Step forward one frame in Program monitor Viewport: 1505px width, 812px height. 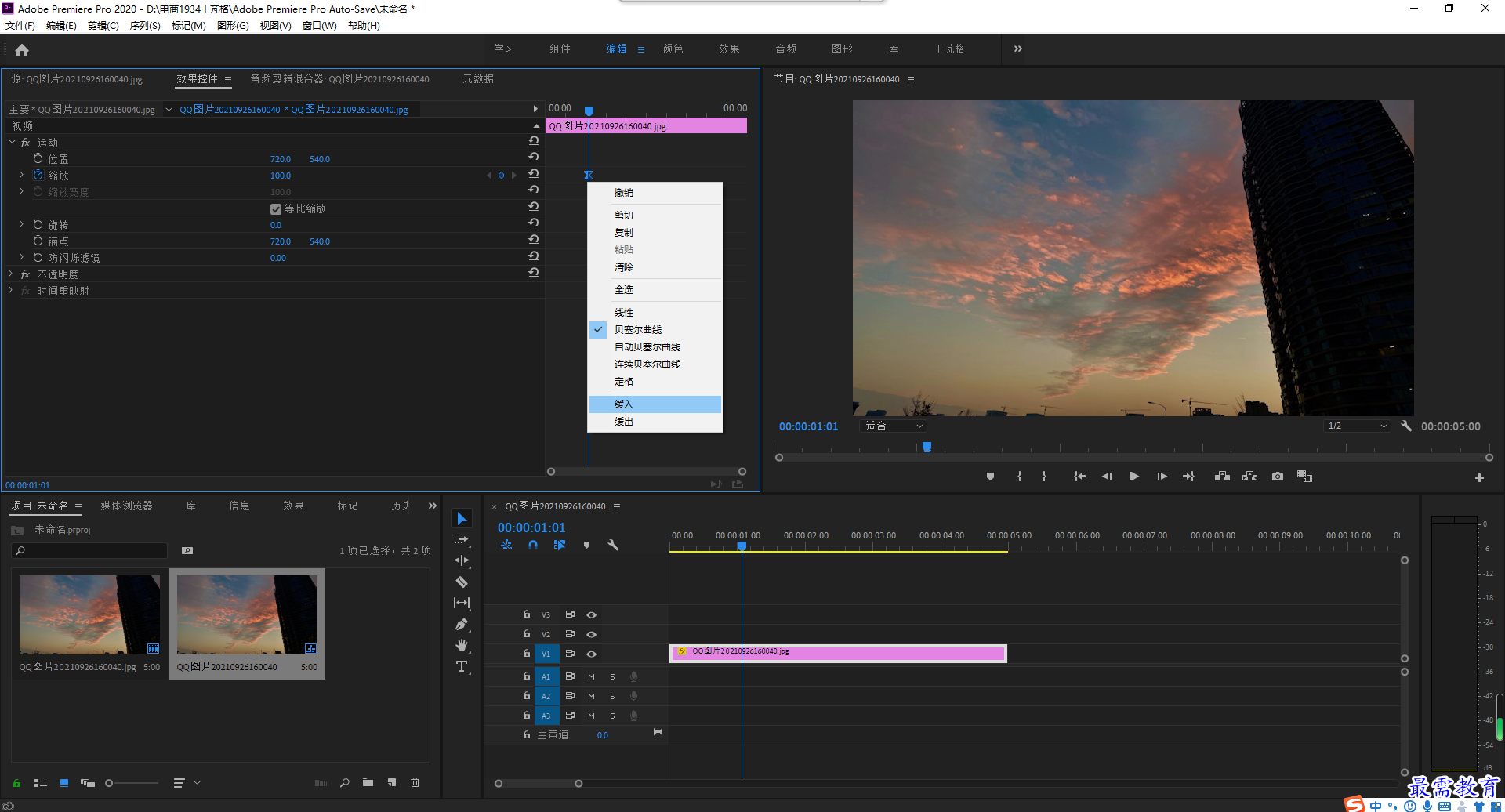click(x=1162, y=477)
